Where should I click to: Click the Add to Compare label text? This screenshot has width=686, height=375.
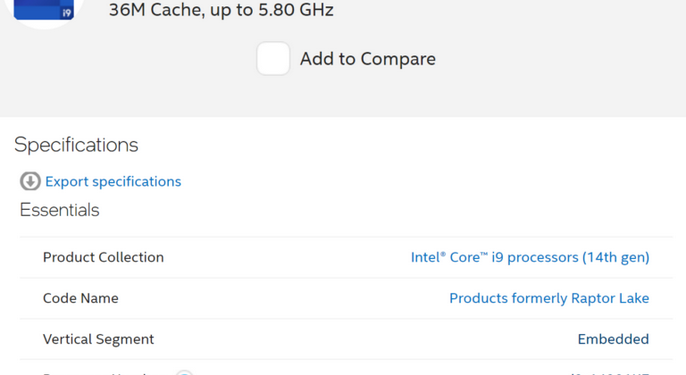(x=368, y=59)
